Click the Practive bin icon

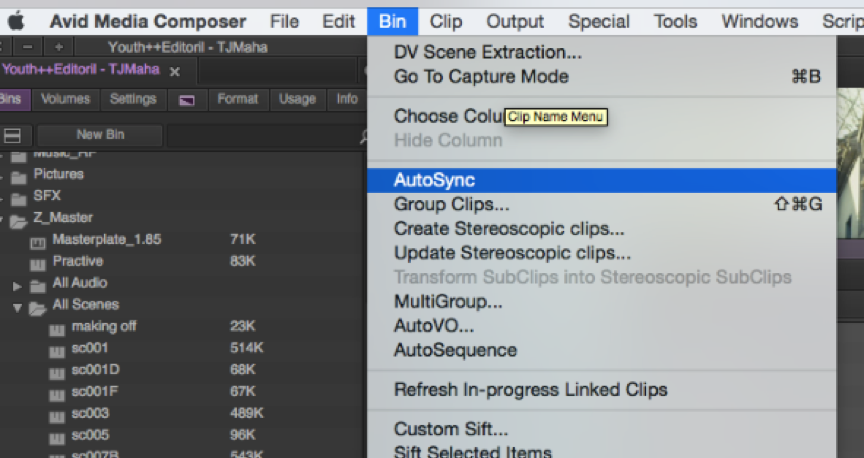coord(38,262)
